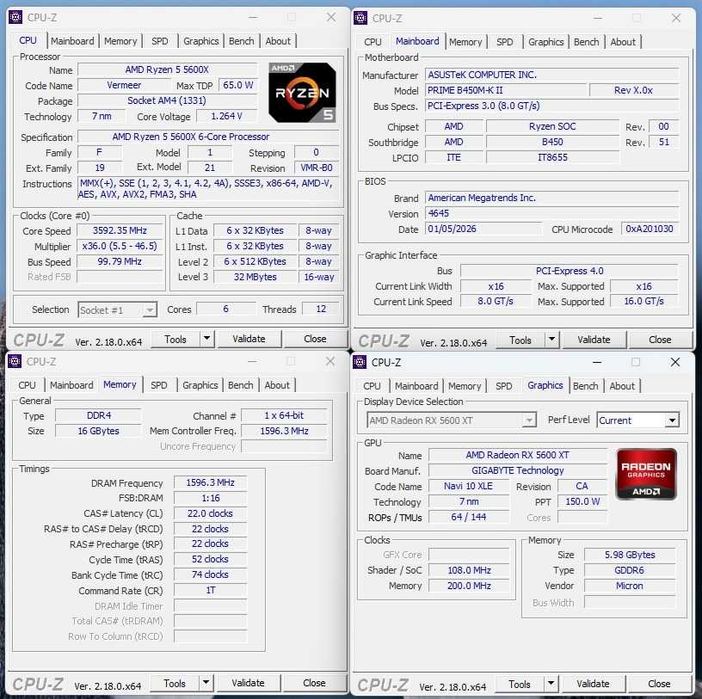Open the Bench tab in the CPU window

pyautogui.click(x=241, y=41)
